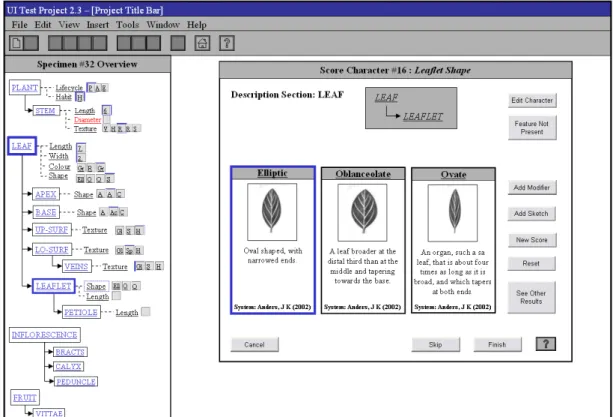Select the LEAF node in overview tree
This screenshot has height=417, width=613.
coord(22,146)
